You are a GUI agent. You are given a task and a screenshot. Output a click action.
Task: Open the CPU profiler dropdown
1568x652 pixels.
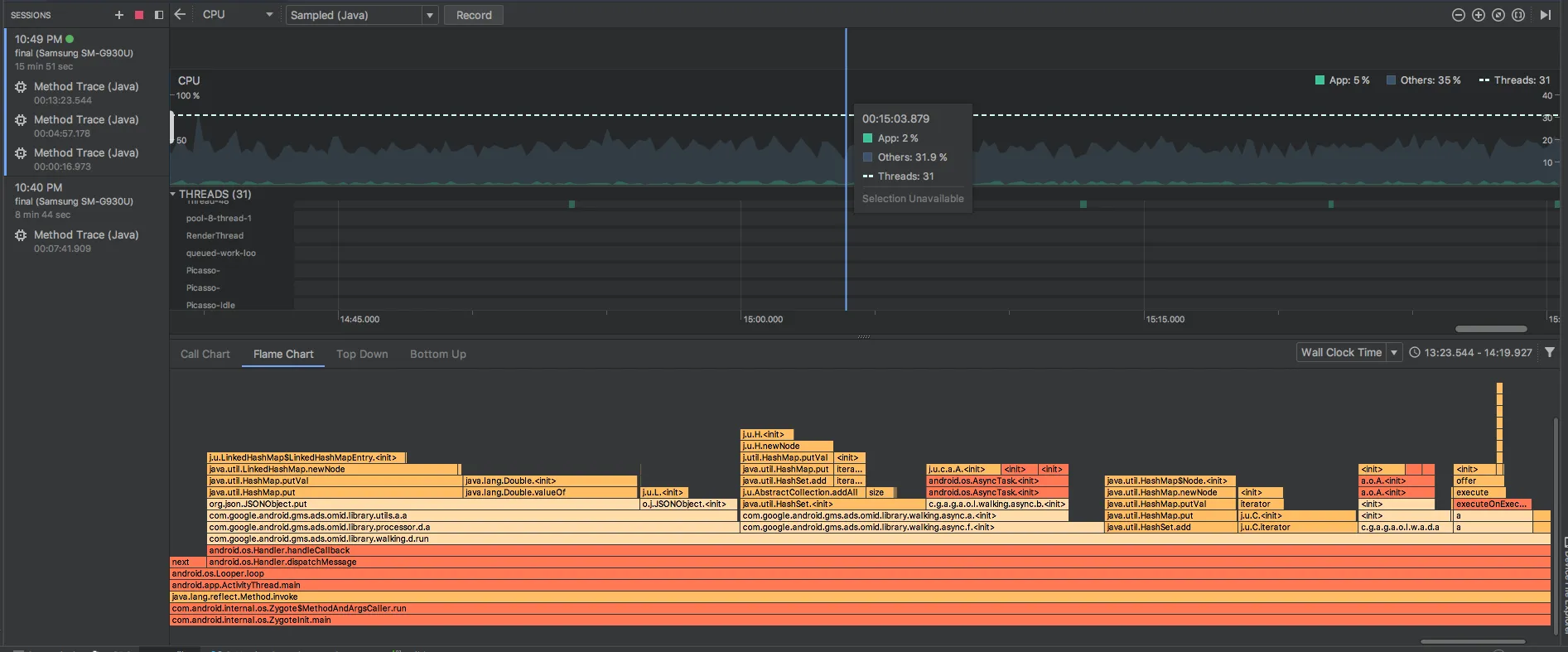pyautogui.click(x=238, y=15)
